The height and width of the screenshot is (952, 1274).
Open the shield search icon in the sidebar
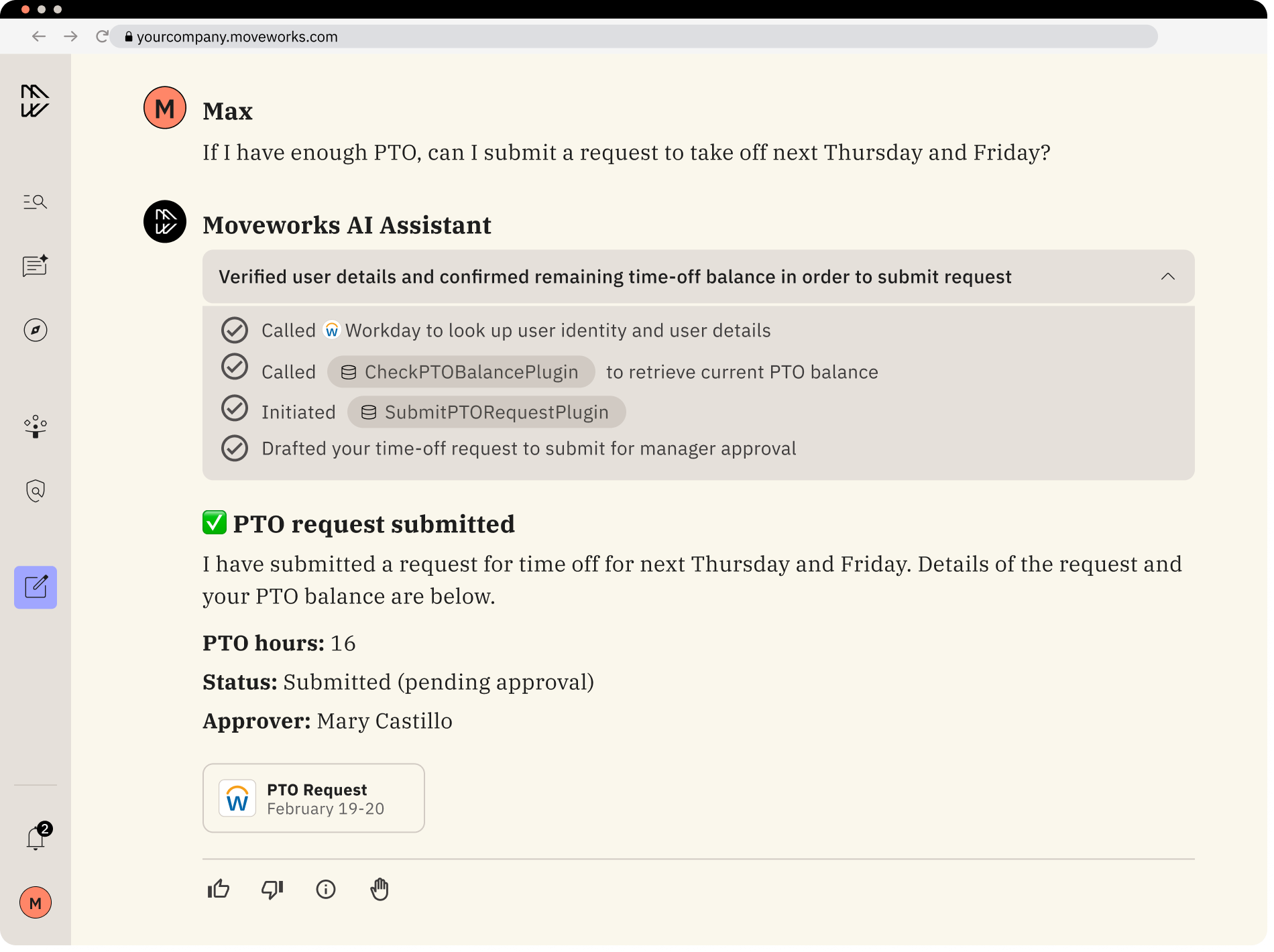35,491
